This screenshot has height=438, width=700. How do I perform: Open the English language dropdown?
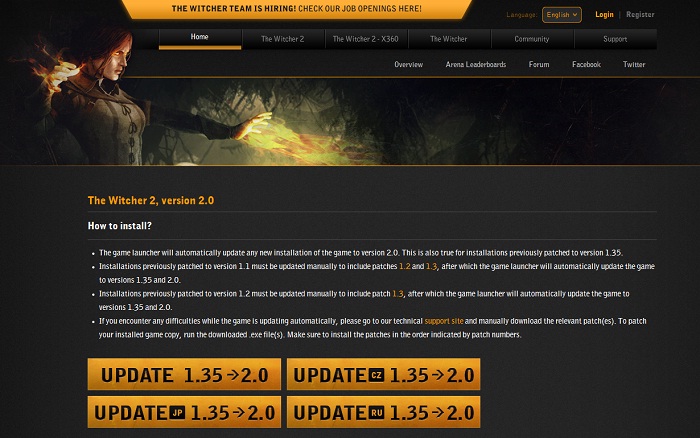coord(562,15)
